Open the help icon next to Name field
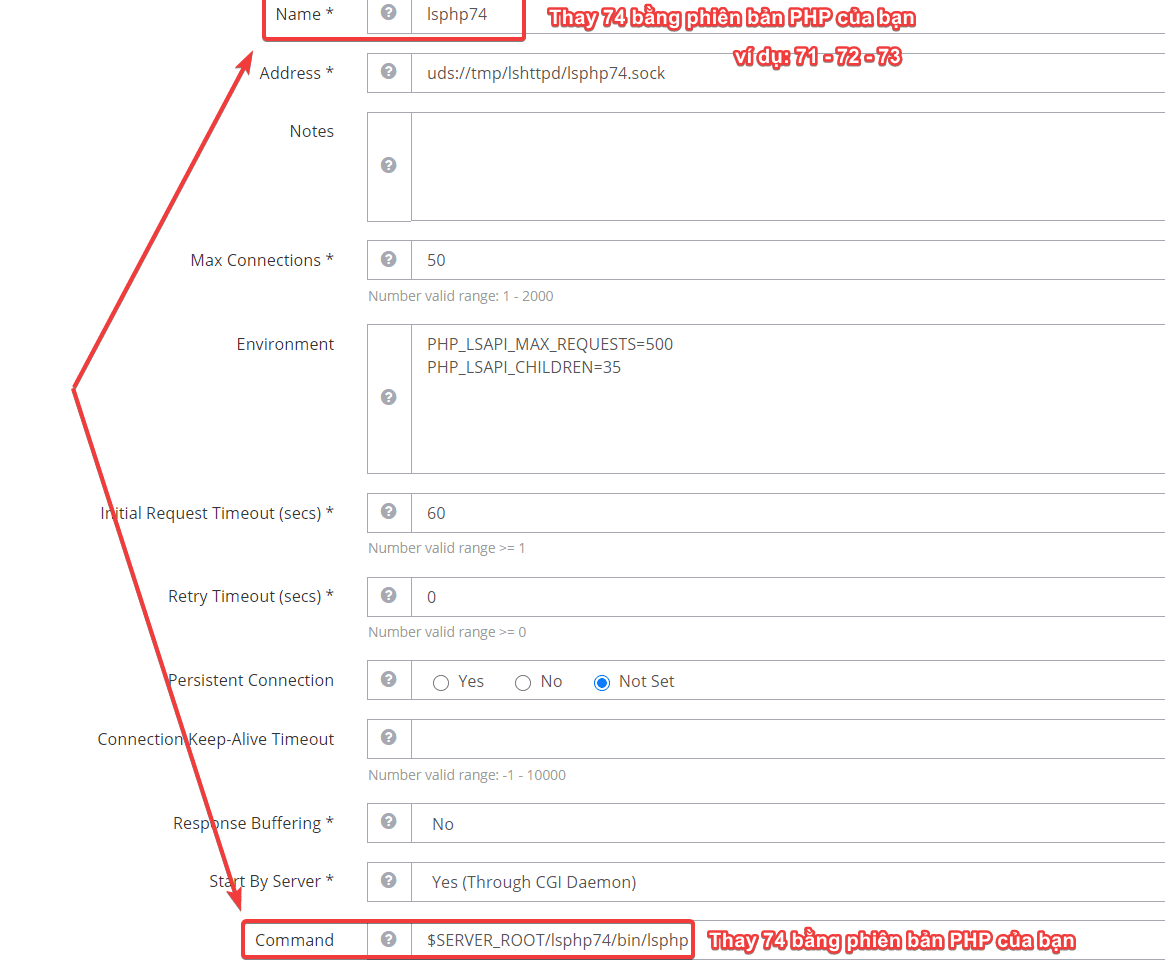This screenshot has height=965, width=1165. (x=389, y=14)
